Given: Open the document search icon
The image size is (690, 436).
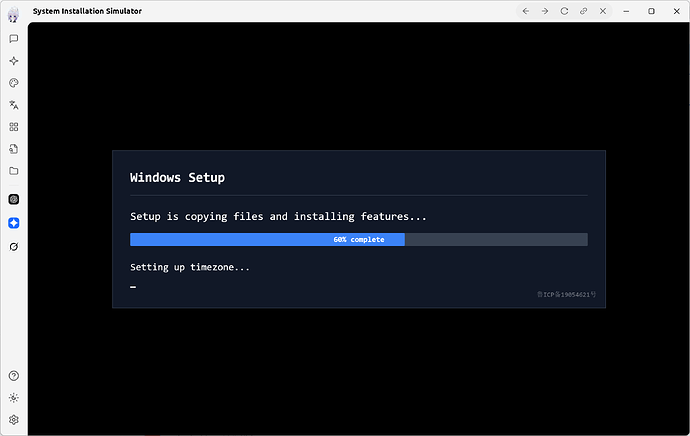Looking at the screenshot, I should [x=14, y=149].
